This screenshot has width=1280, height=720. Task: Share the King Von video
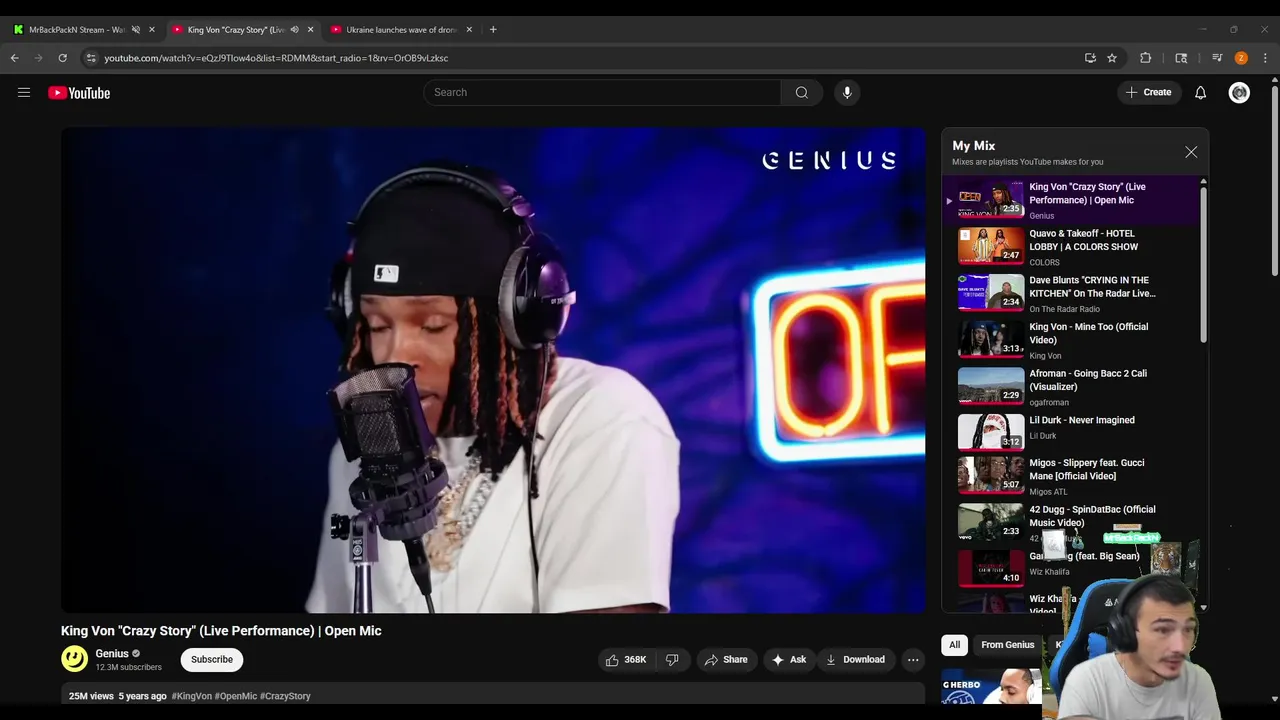click(726, 660)
